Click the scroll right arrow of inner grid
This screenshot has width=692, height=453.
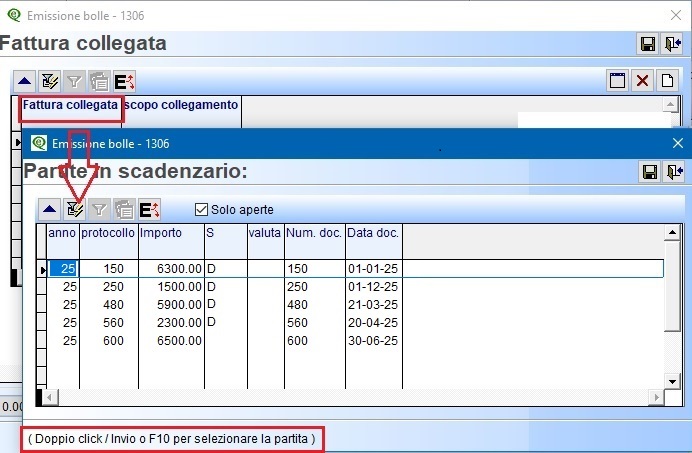tap(656, 398)
